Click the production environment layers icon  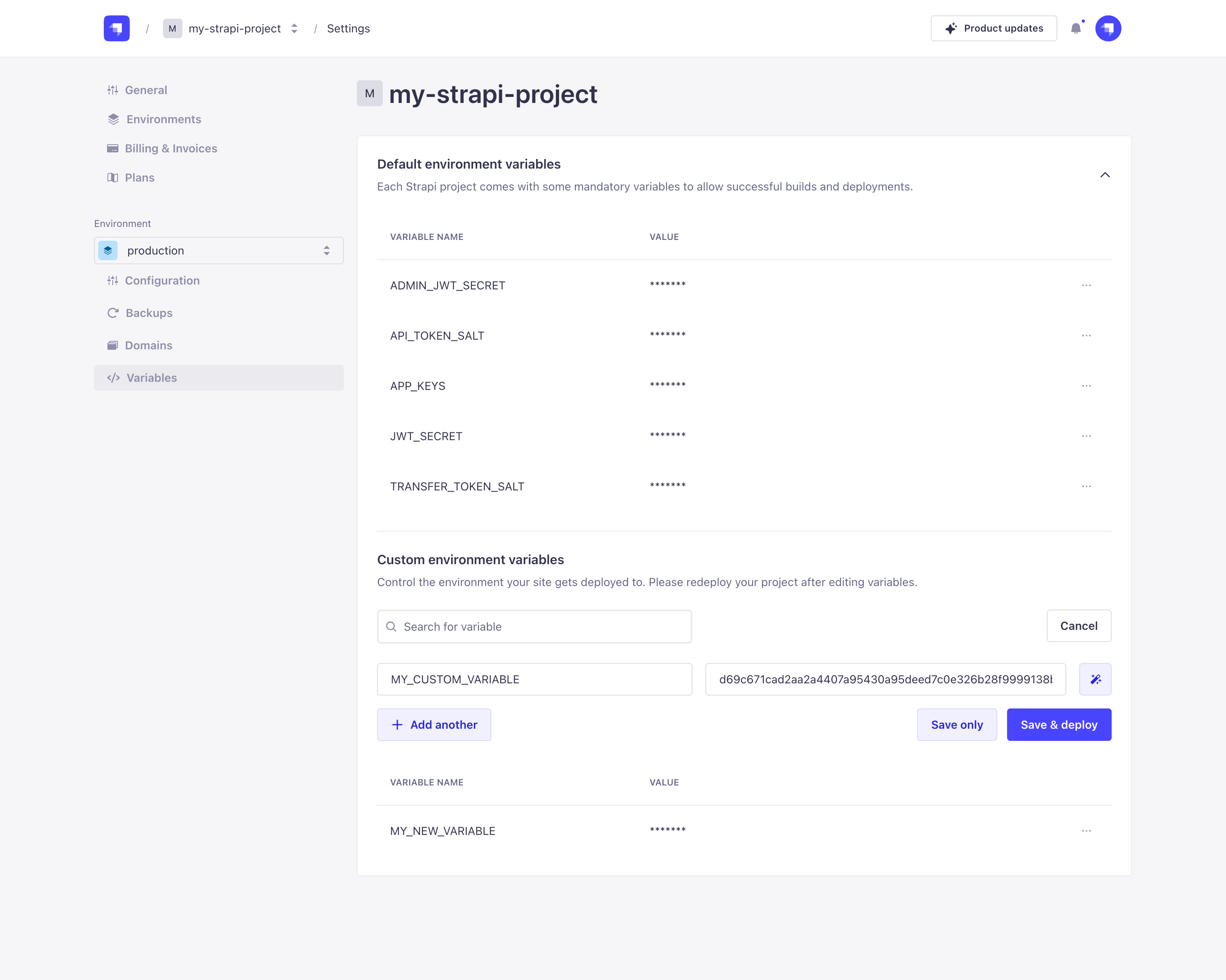tap(108, 251)
